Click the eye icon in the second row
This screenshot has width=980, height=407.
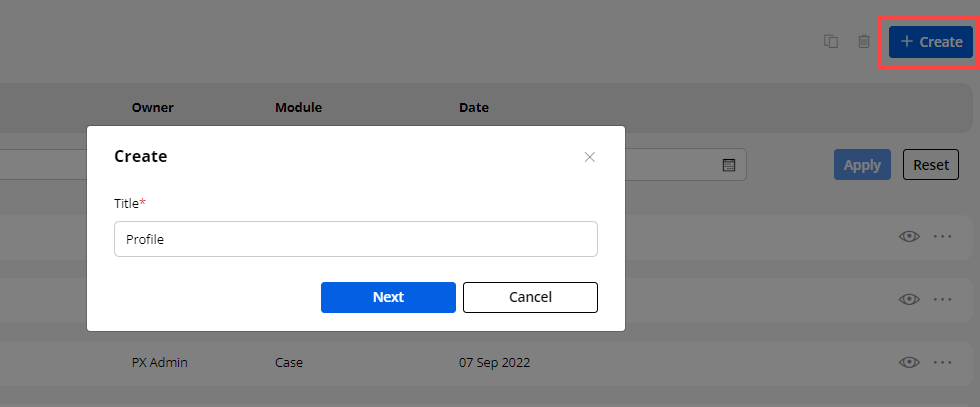[909, 299]
